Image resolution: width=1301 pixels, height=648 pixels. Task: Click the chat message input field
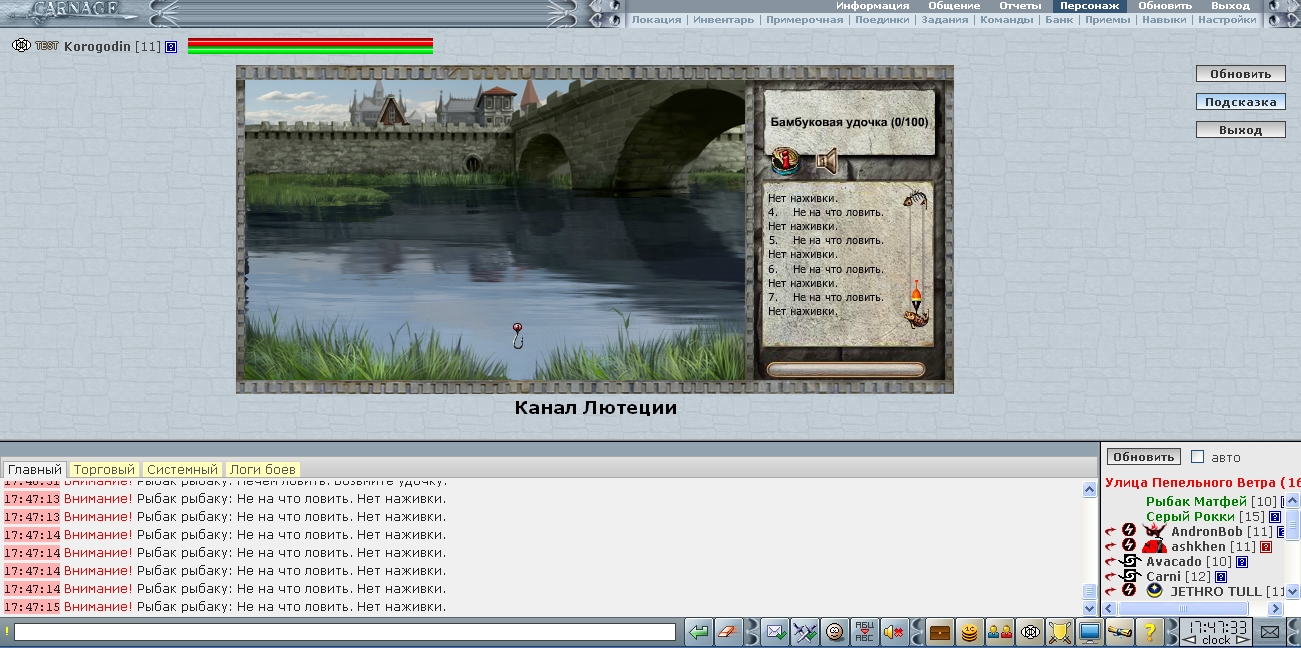(345, 632)
